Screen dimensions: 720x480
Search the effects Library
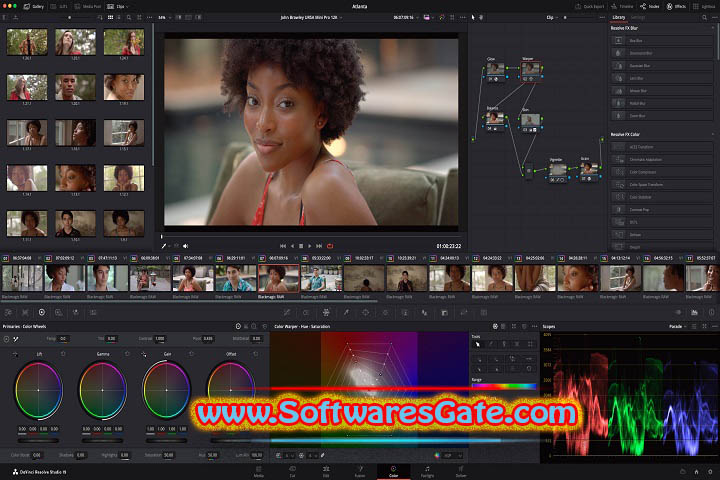pyautogui.click(x=704, y=17)
